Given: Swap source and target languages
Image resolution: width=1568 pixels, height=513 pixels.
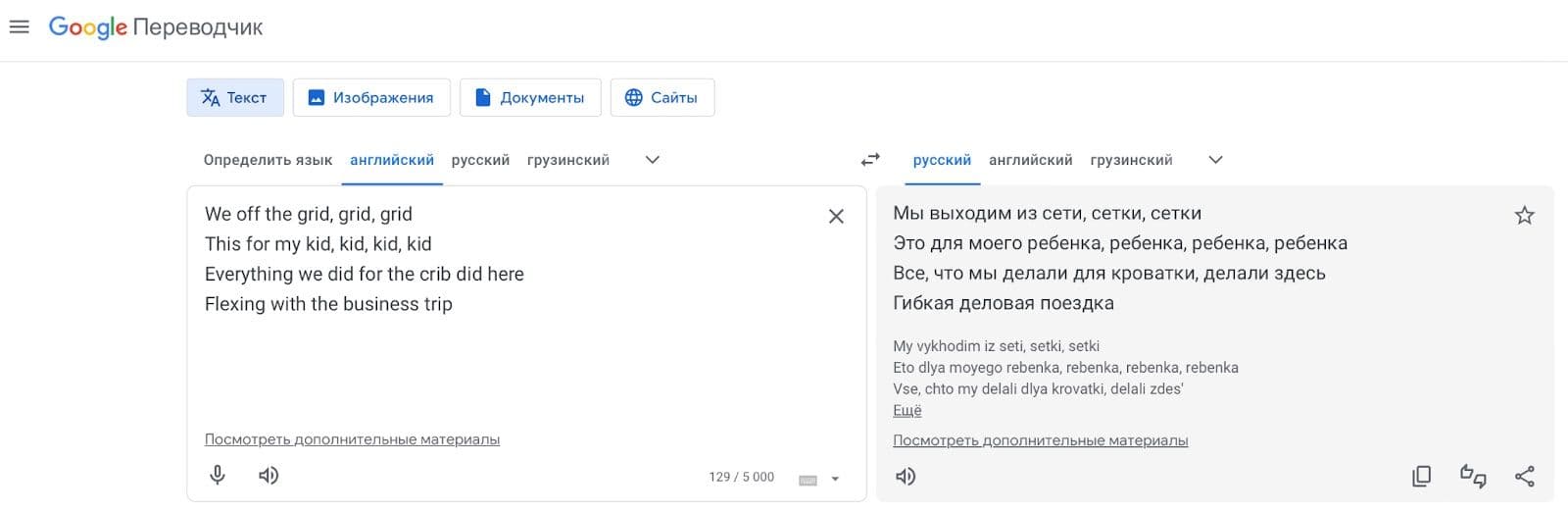Looking at the screenshot, I should tap(870, 159).
